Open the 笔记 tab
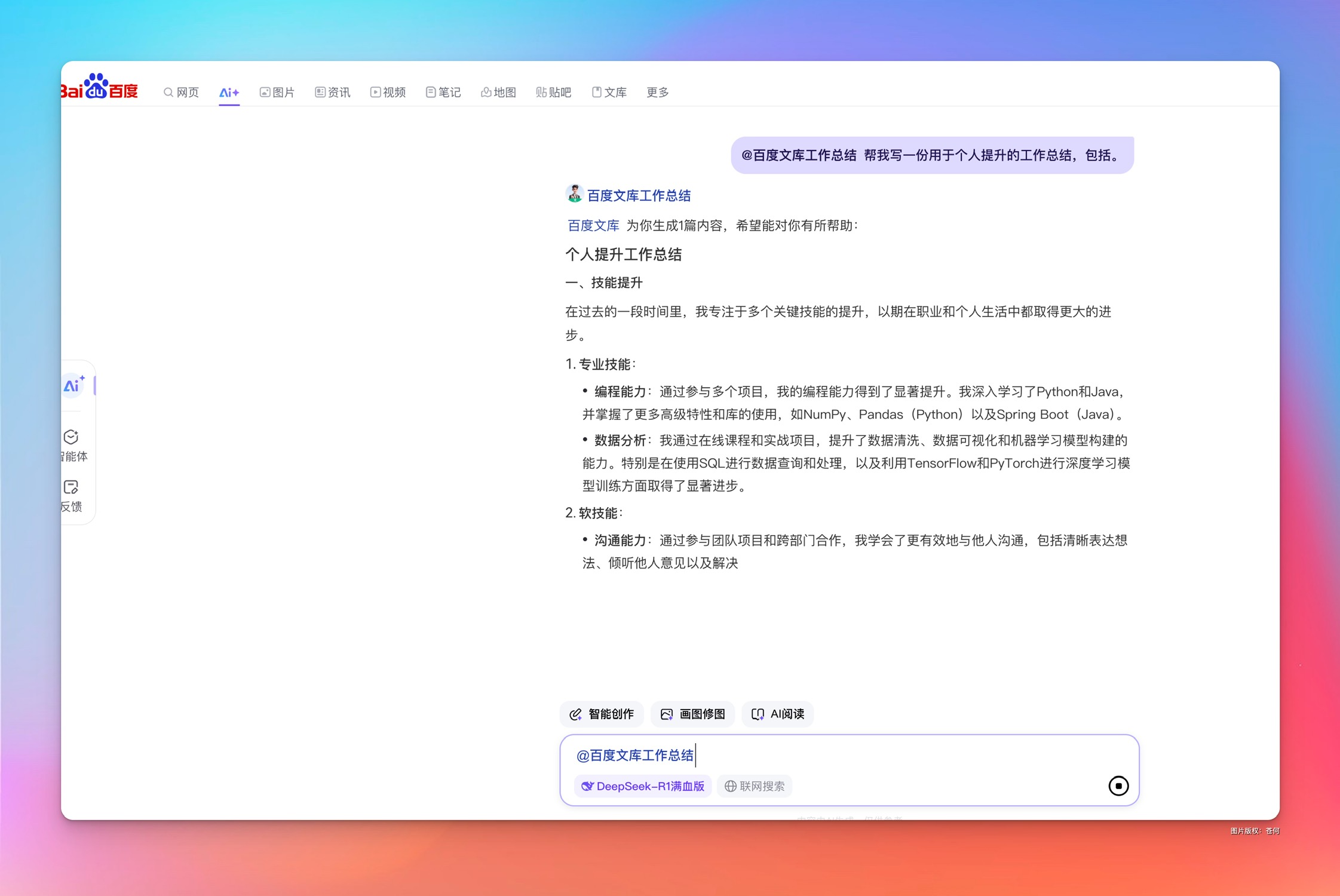 443,92
